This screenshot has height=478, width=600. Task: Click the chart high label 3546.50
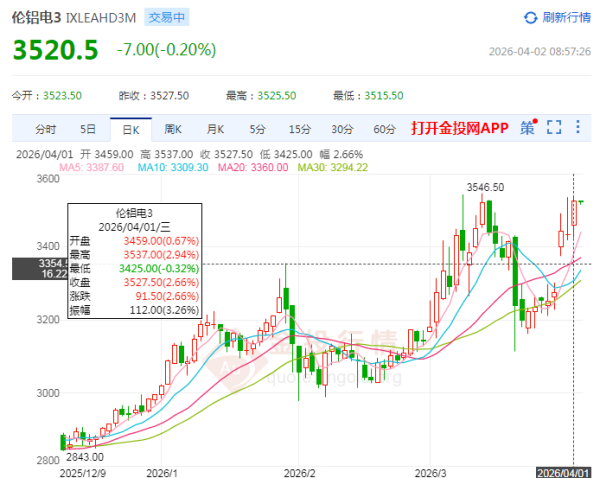(x=485, y=187)
